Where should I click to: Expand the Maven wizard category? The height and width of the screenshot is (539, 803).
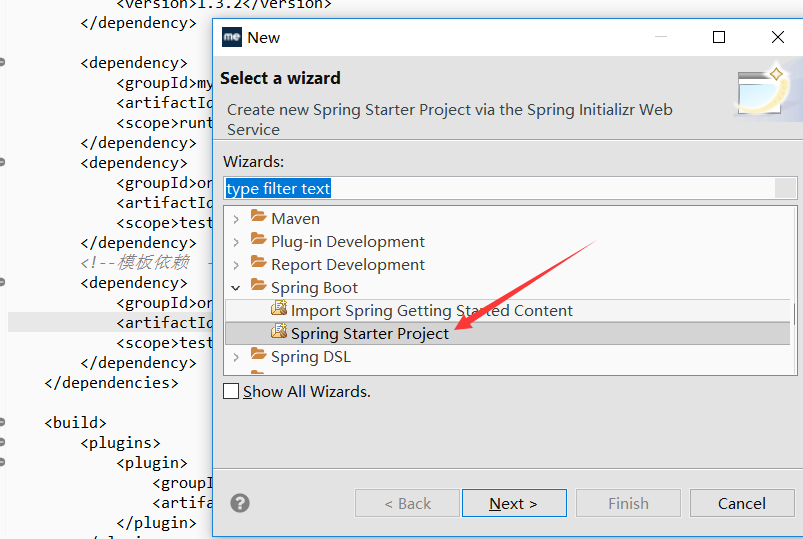(236, 219)
